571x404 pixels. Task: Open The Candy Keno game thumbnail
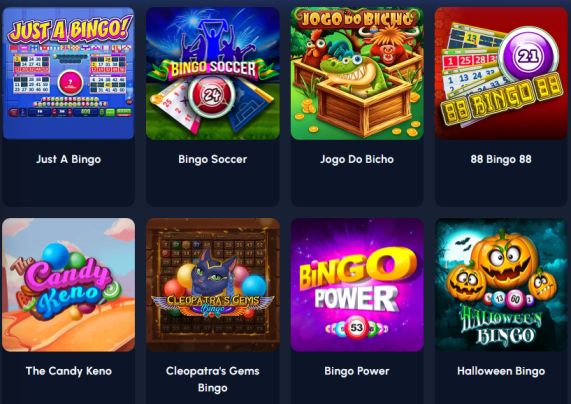[x=68, y=285]
